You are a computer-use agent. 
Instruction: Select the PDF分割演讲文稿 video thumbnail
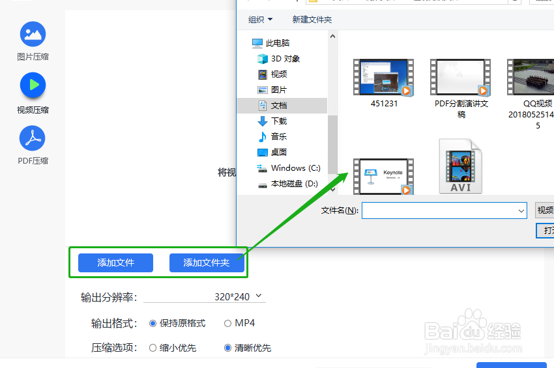pyautogui.click(x=460, y=77)
